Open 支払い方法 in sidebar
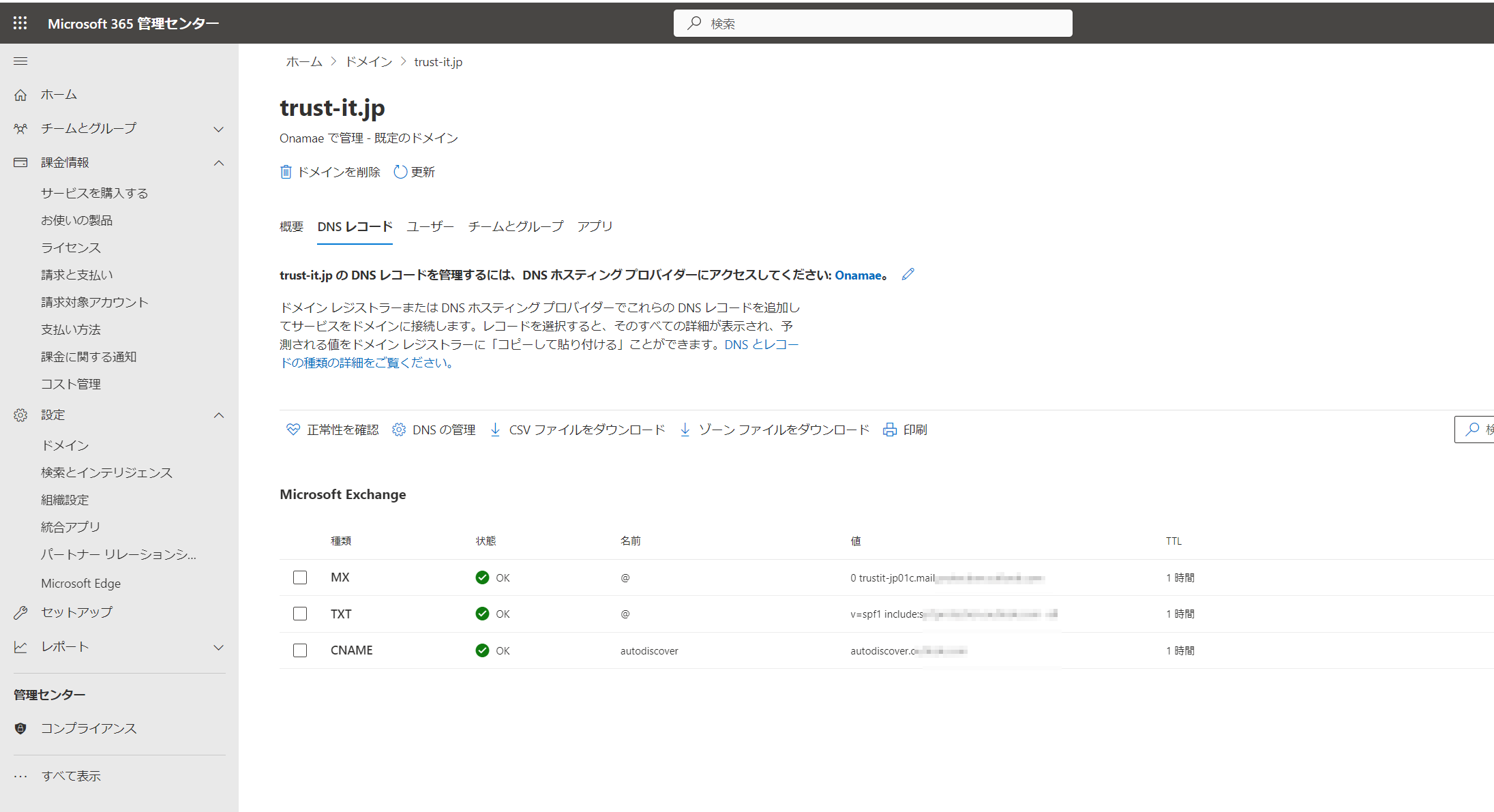Viewport: 1494px width, 812px height. [x=71, y=329]
